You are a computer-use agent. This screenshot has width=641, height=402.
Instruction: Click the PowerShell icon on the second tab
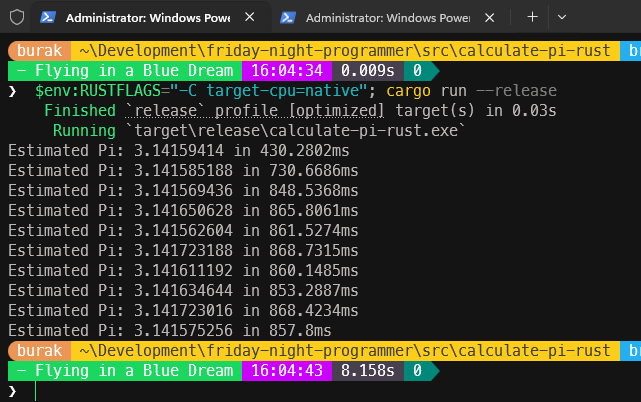point(288,18)
